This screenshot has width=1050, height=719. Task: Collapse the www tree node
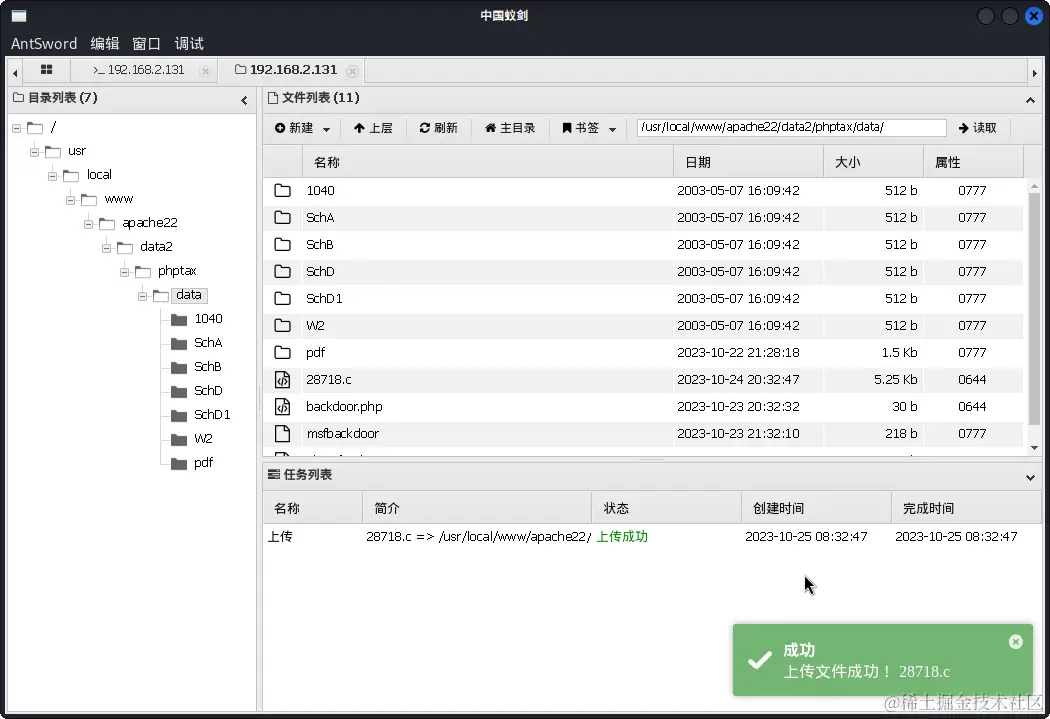point(71,200)
